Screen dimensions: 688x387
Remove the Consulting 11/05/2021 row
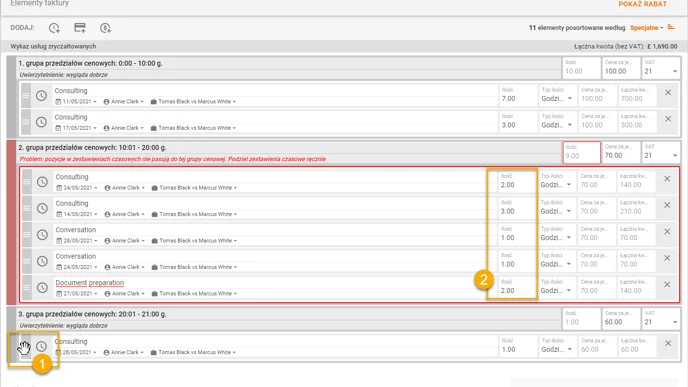(668, 93)
